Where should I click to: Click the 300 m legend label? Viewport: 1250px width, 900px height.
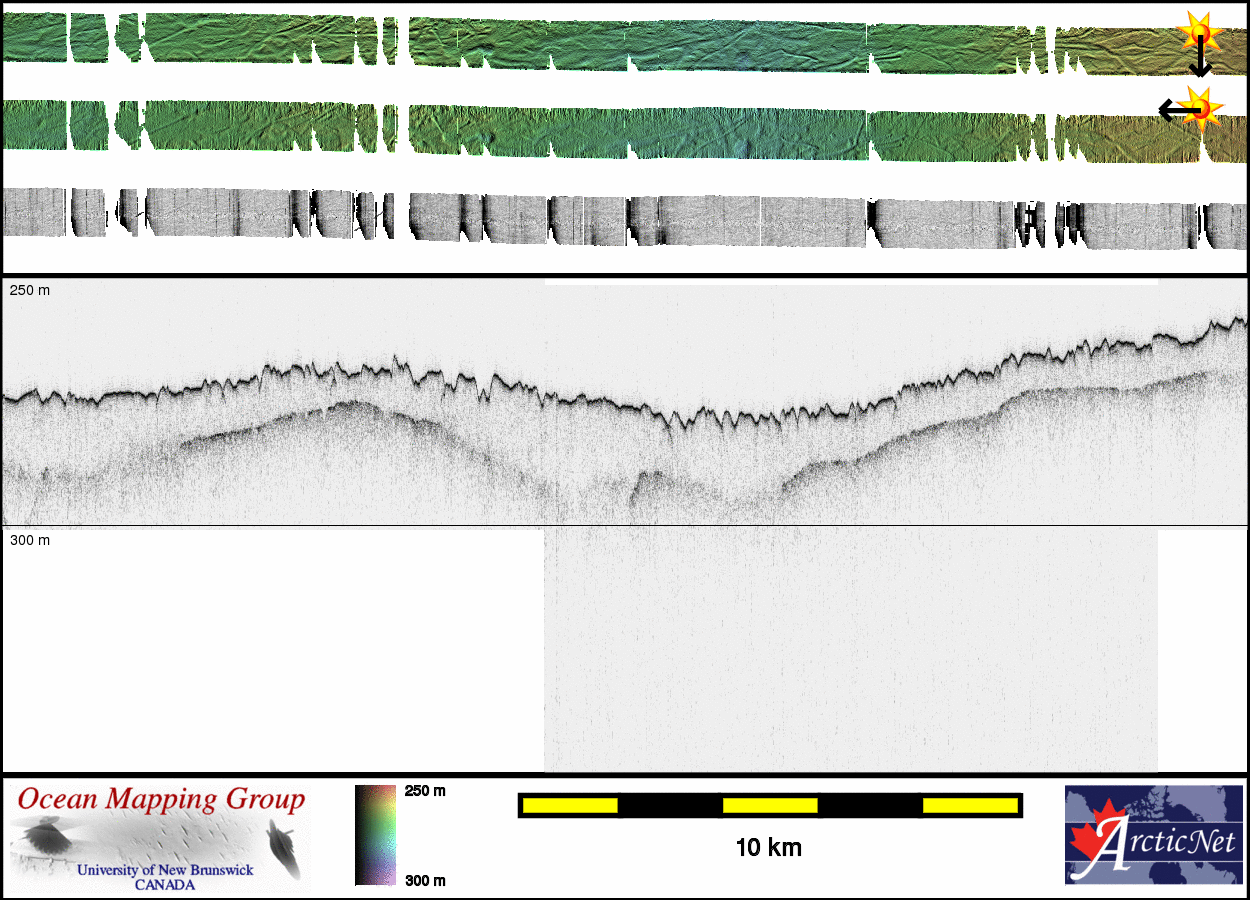point(425,880)
